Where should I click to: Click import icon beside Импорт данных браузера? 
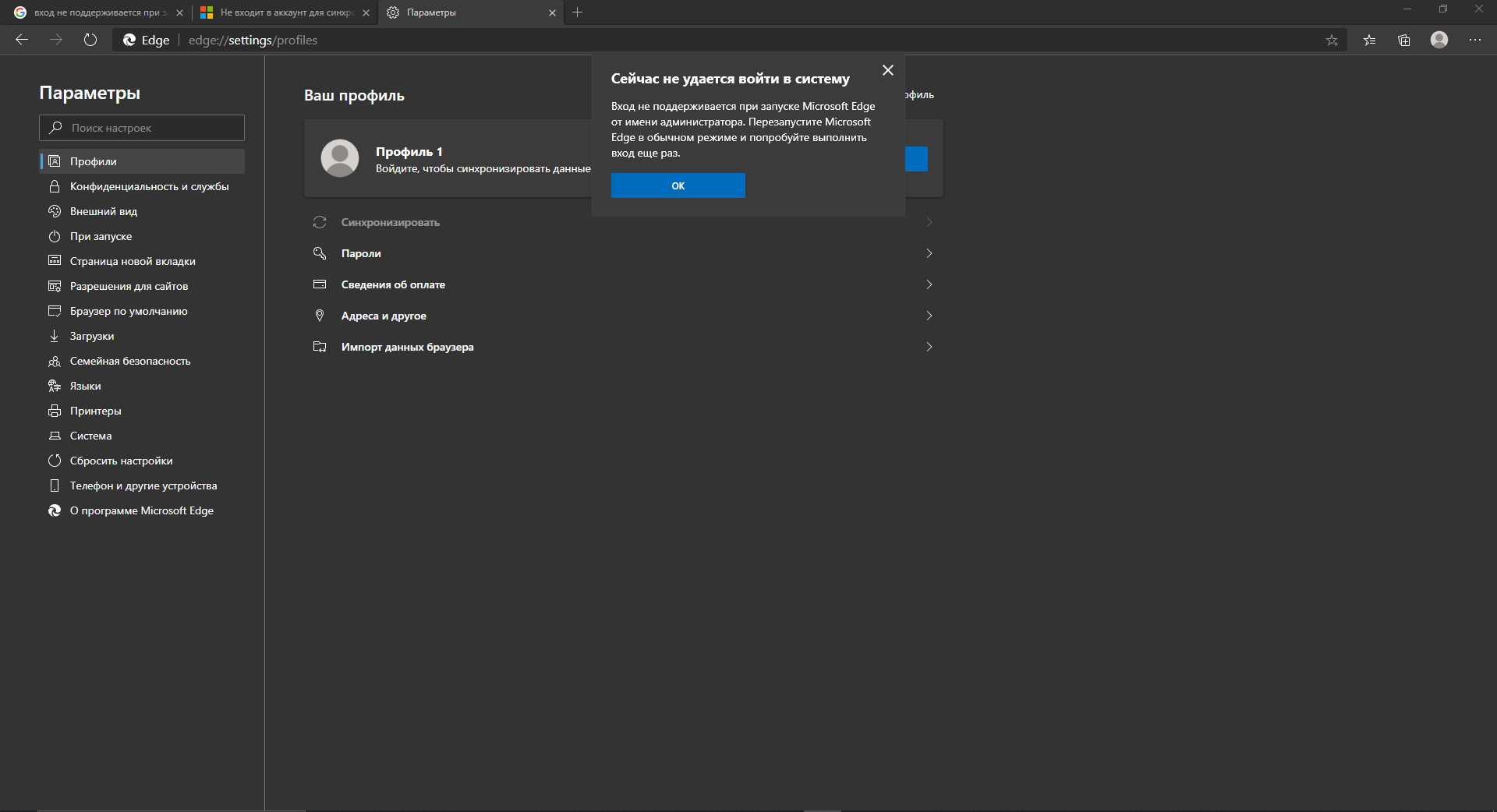click(320, 347)
